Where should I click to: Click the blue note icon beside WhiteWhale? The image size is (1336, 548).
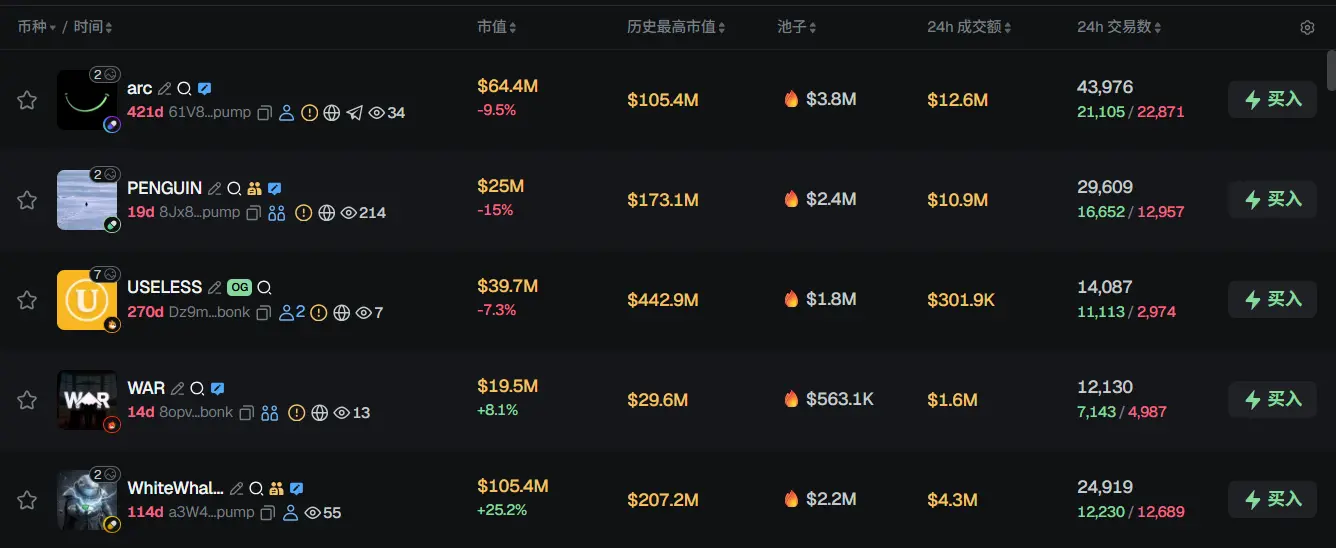point(296,488)
